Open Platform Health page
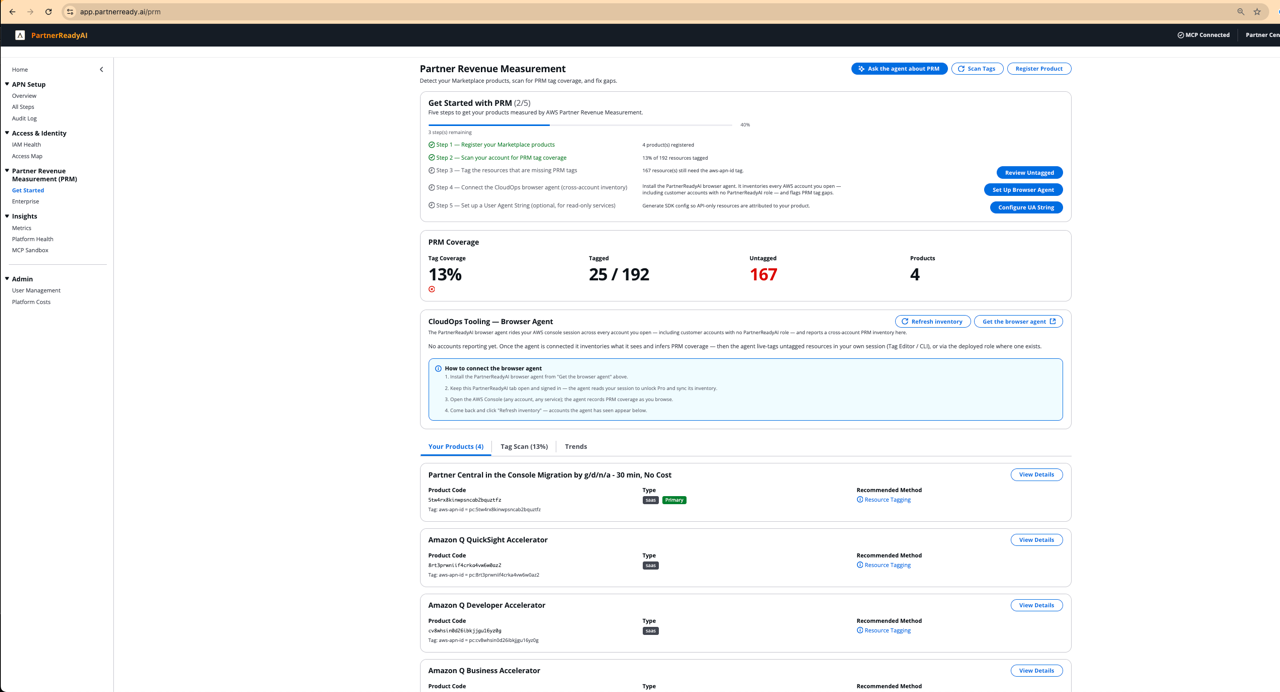The image size is (1280, 692). (32, 239)
